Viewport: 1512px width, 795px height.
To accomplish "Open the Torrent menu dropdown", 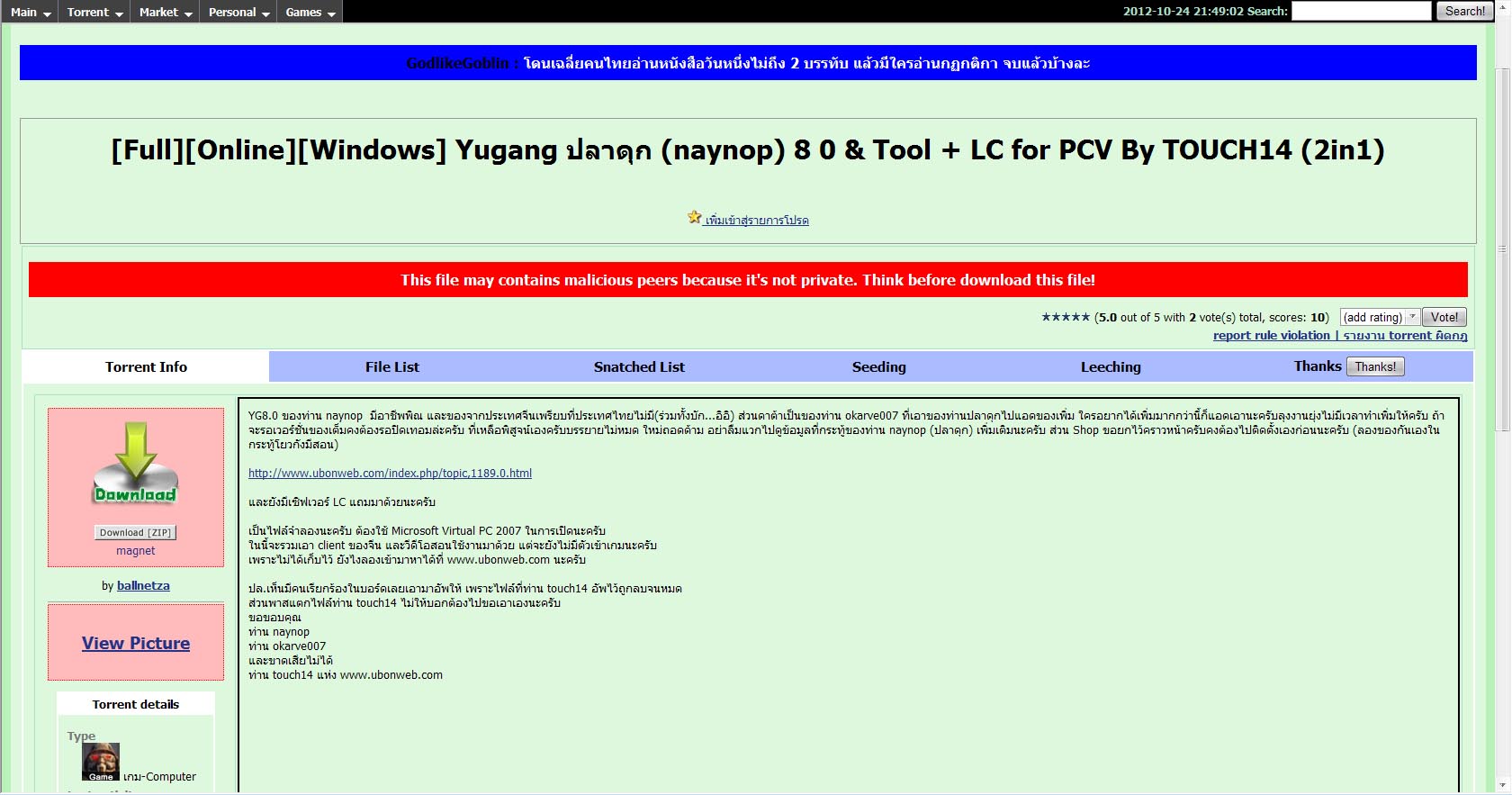I will (x=95, y=12).
